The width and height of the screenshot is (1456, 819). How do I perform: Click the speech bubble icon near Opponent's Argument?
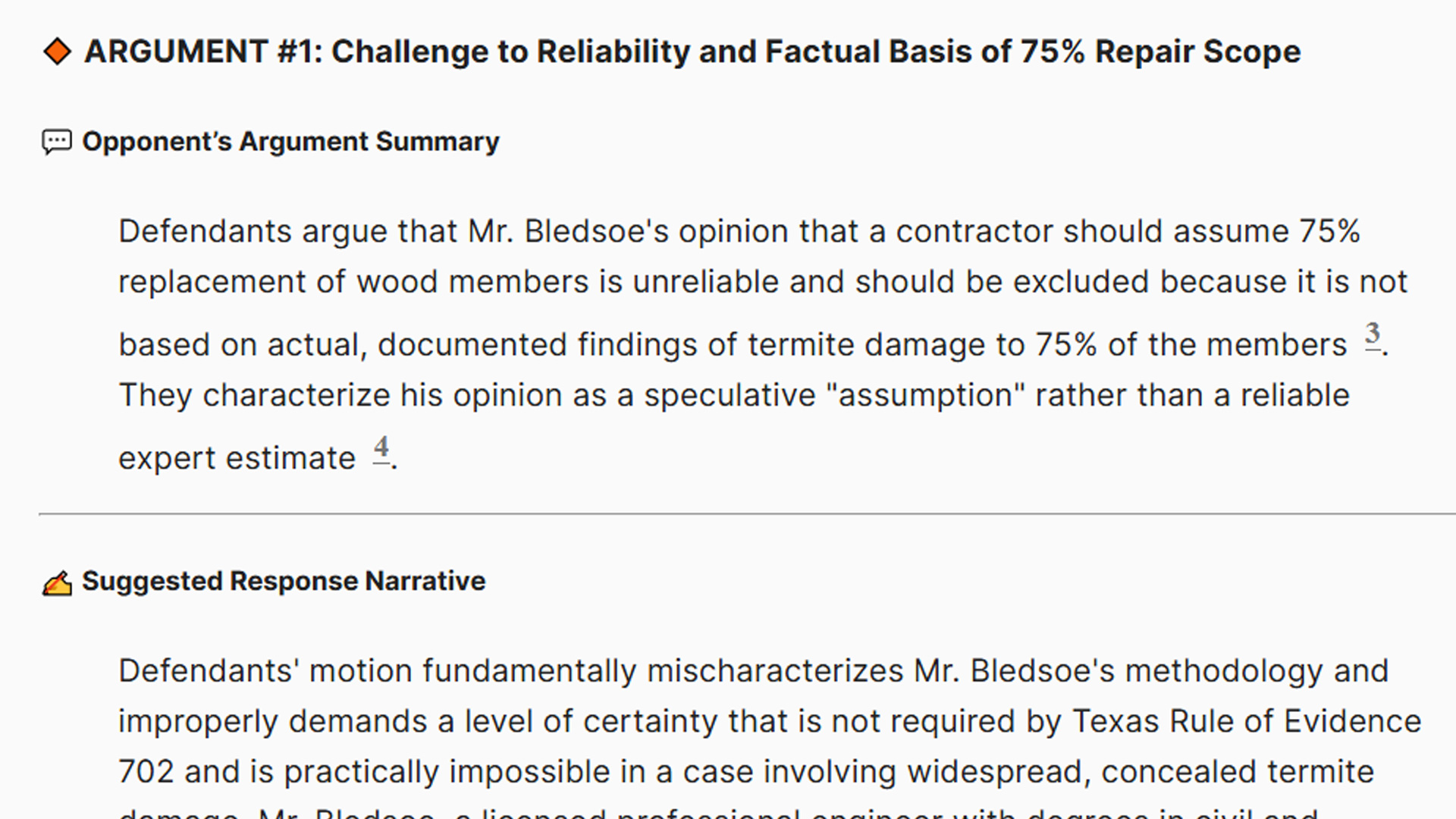pyautogui.click(x=57, y=142)
